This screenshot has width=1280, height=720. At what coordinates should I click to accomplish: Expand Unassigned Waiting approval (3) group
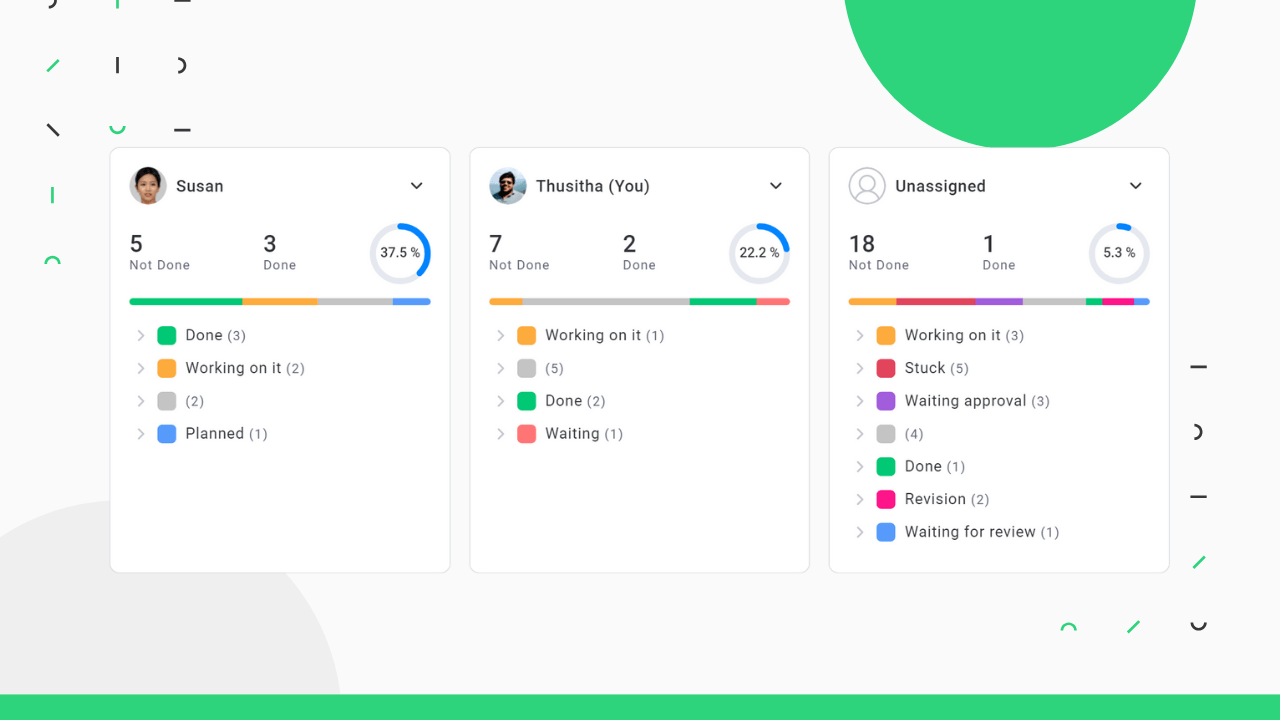860,401
